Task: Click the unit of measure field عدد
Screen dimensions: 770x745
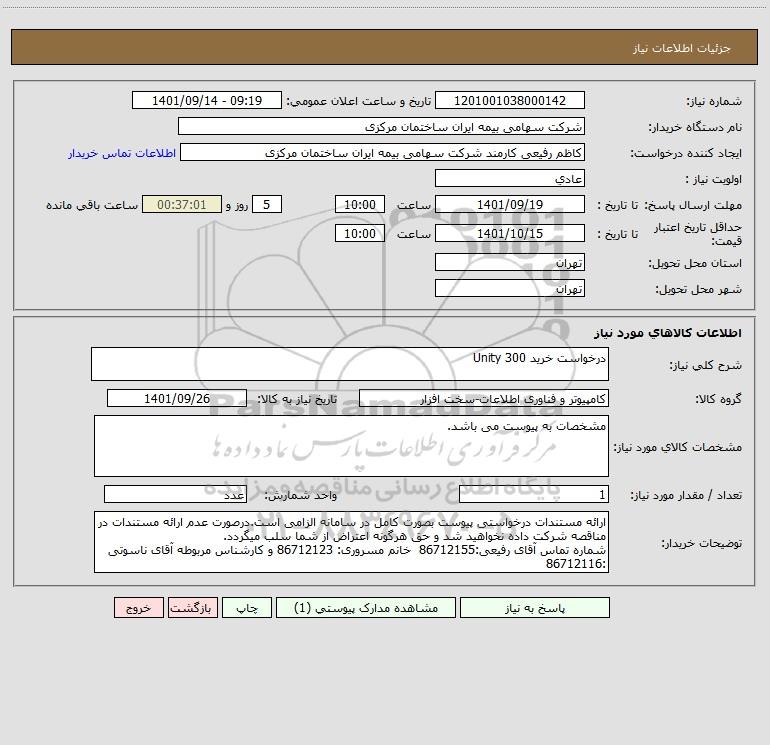Action: click(x=175, y=495)
